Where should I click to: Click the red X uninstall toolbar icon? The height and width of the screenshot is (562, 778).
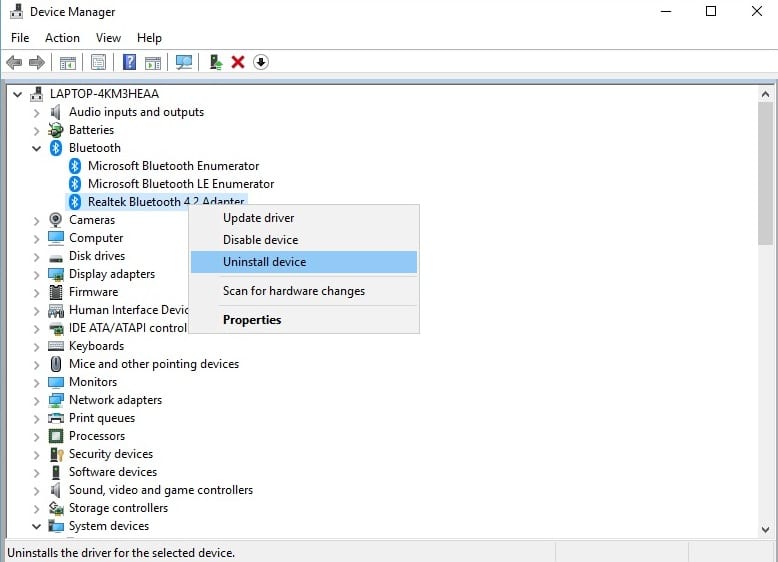click(x=238, y=62)
